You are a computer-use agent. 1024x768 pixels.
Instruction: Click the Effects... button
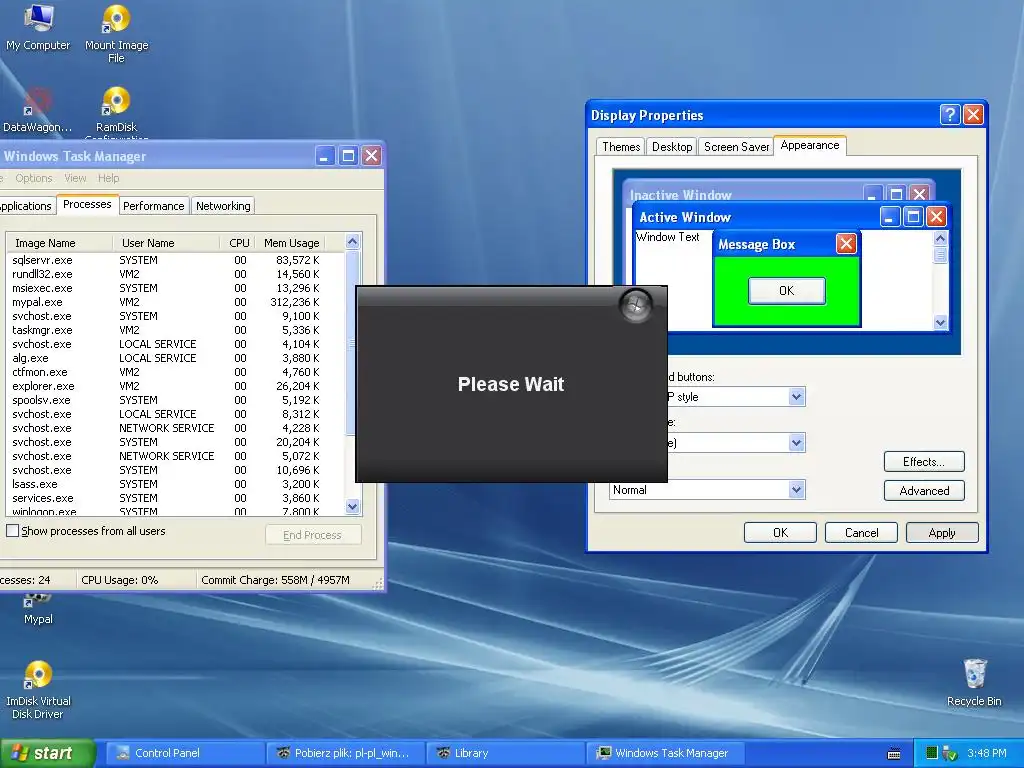[x=923, y=462]
